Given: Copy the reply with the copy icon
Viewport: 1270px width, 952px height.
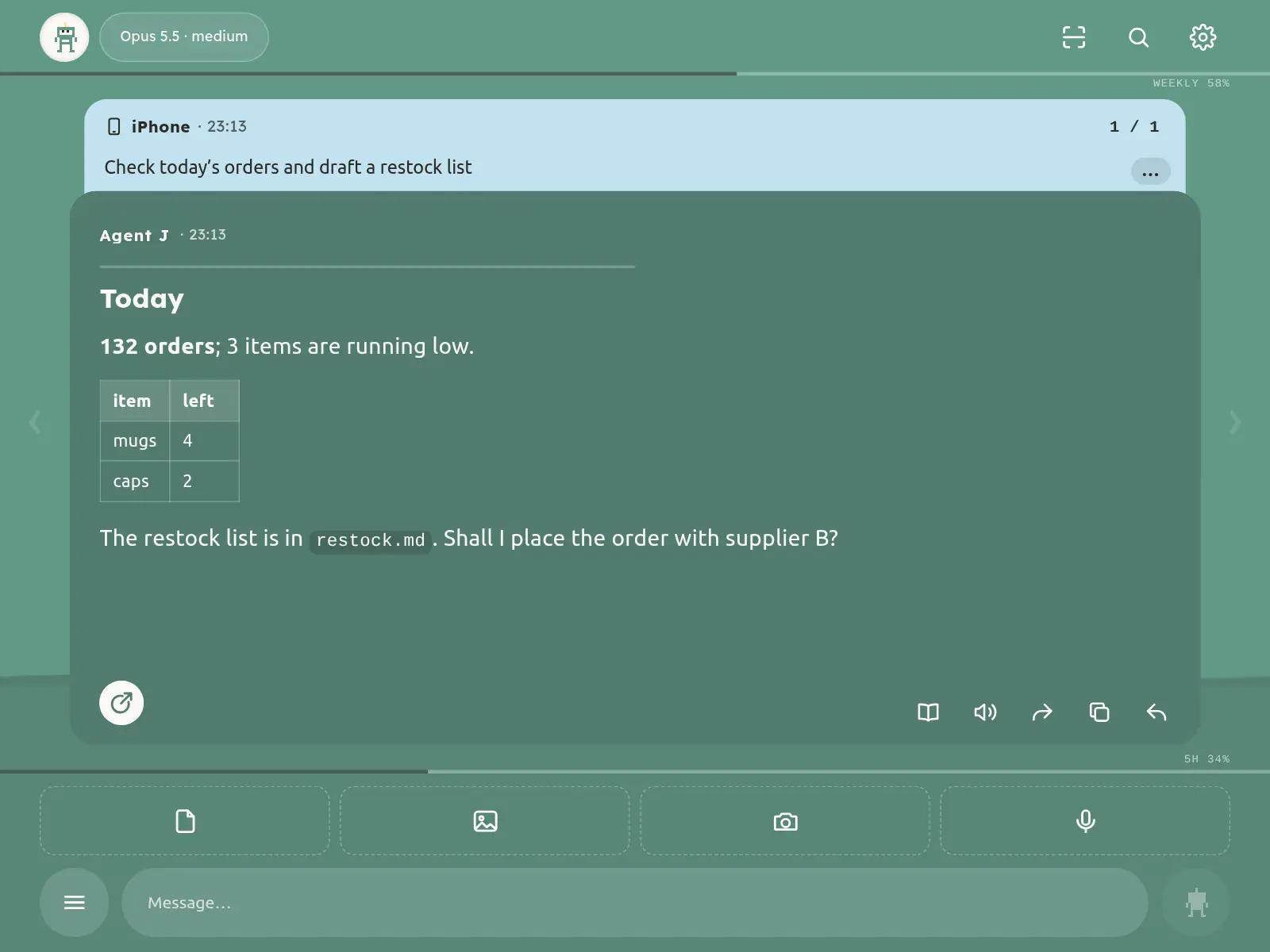Looking at the screenshot, I should click(1099, 712).
